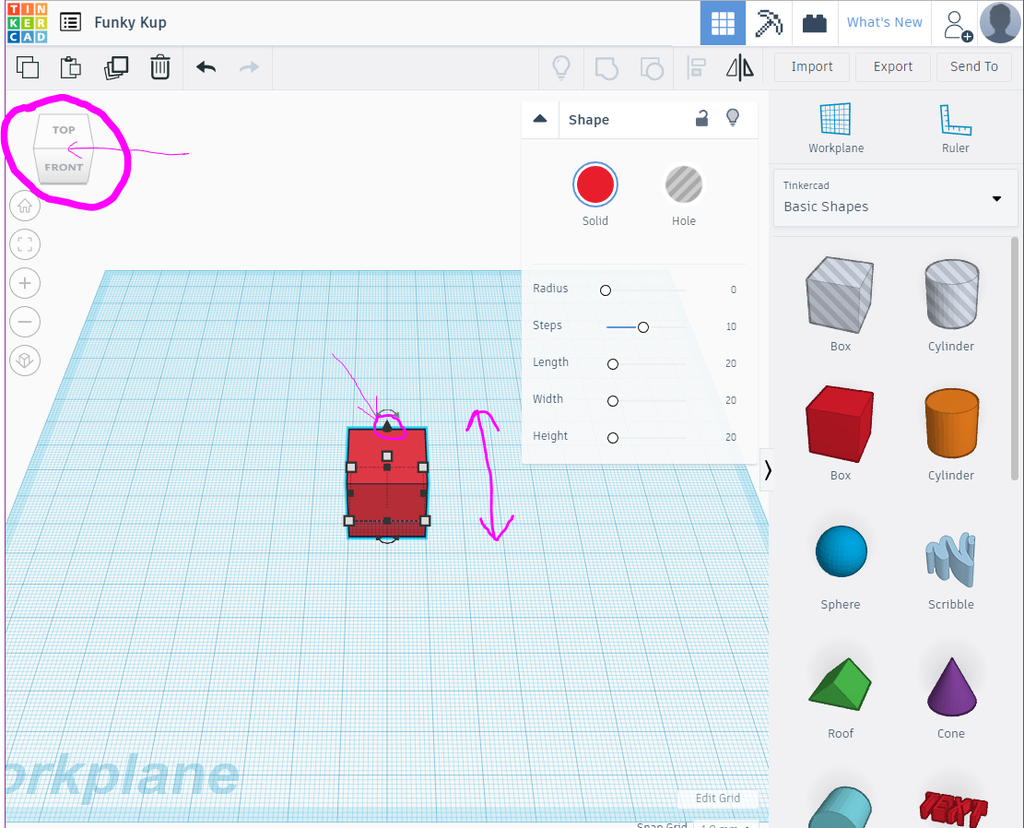Open Bricks mode icon
Screen dimensions: 1024x828
tap(814, 23)
